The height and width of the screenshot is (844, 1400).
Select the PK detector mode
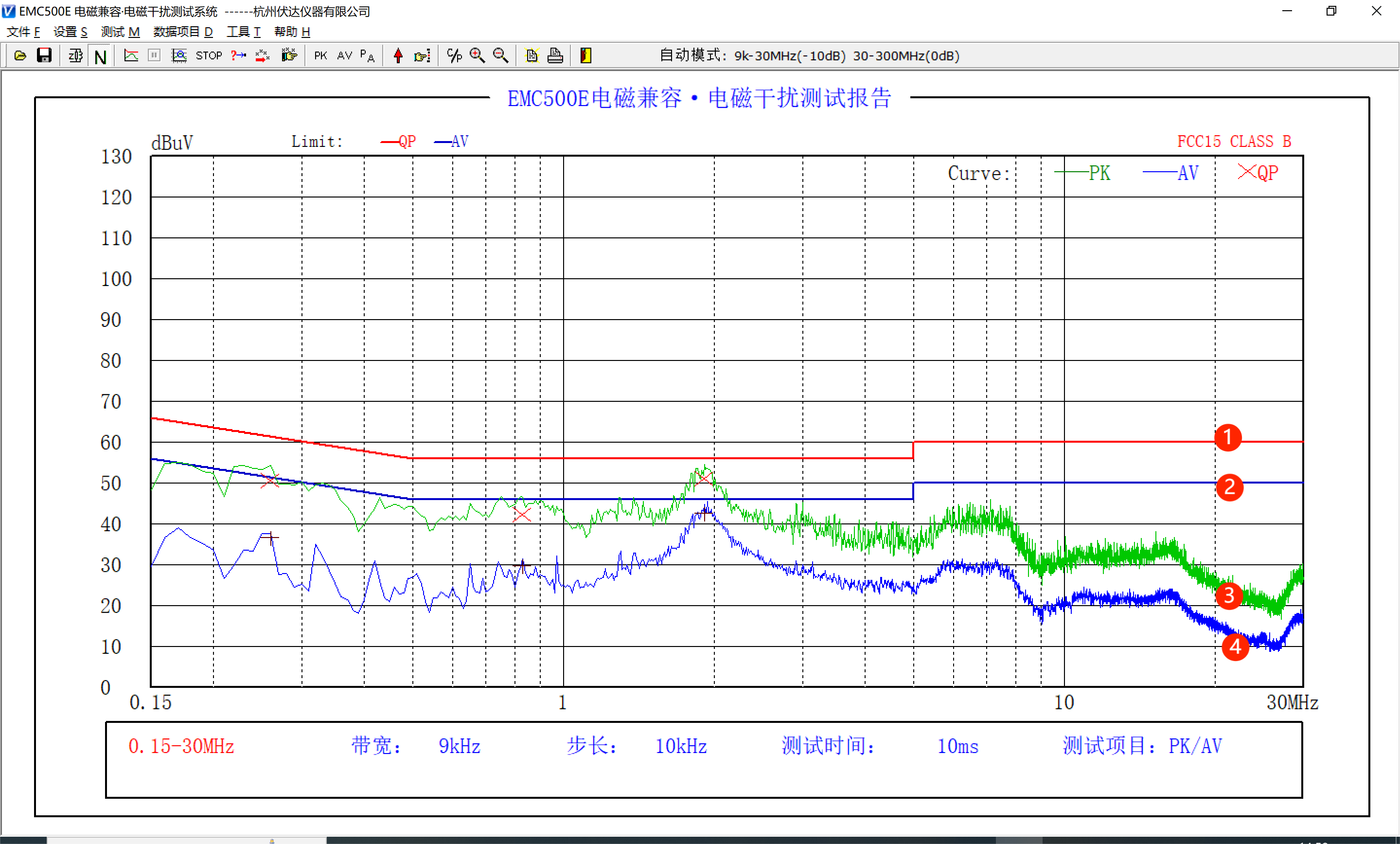[x=320, y=55]
